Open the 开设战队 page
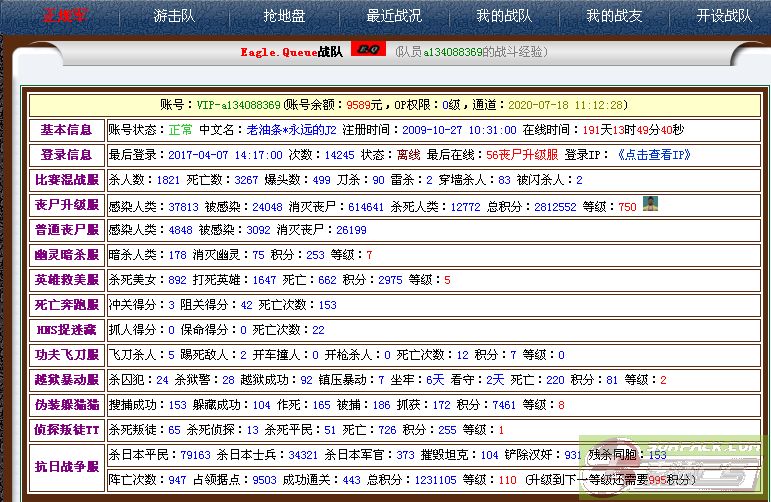Image resolution: width=771 pixels, height=502 pixels. point(724,16)
